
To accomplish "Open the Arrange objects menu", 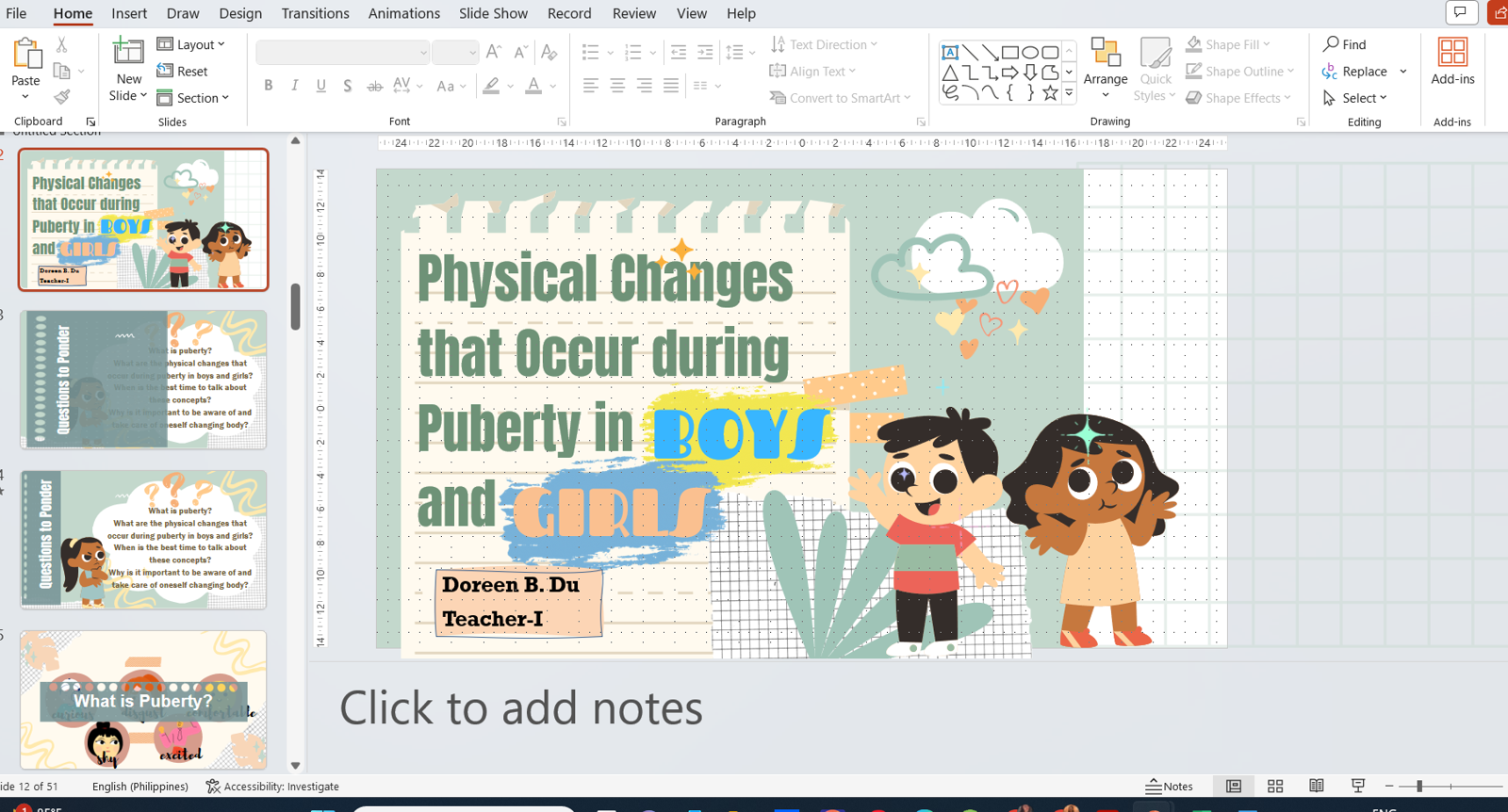I will coord(1106,68).
